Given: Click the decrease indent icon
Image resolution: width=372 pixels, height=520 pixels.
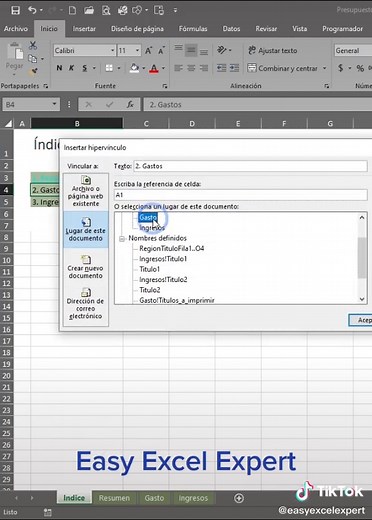Looking at the screenshot, I should [222, 68].
